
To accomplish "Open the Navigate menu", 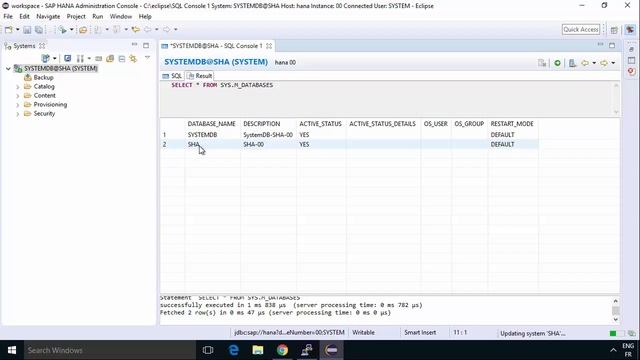I will pos(48,16).
